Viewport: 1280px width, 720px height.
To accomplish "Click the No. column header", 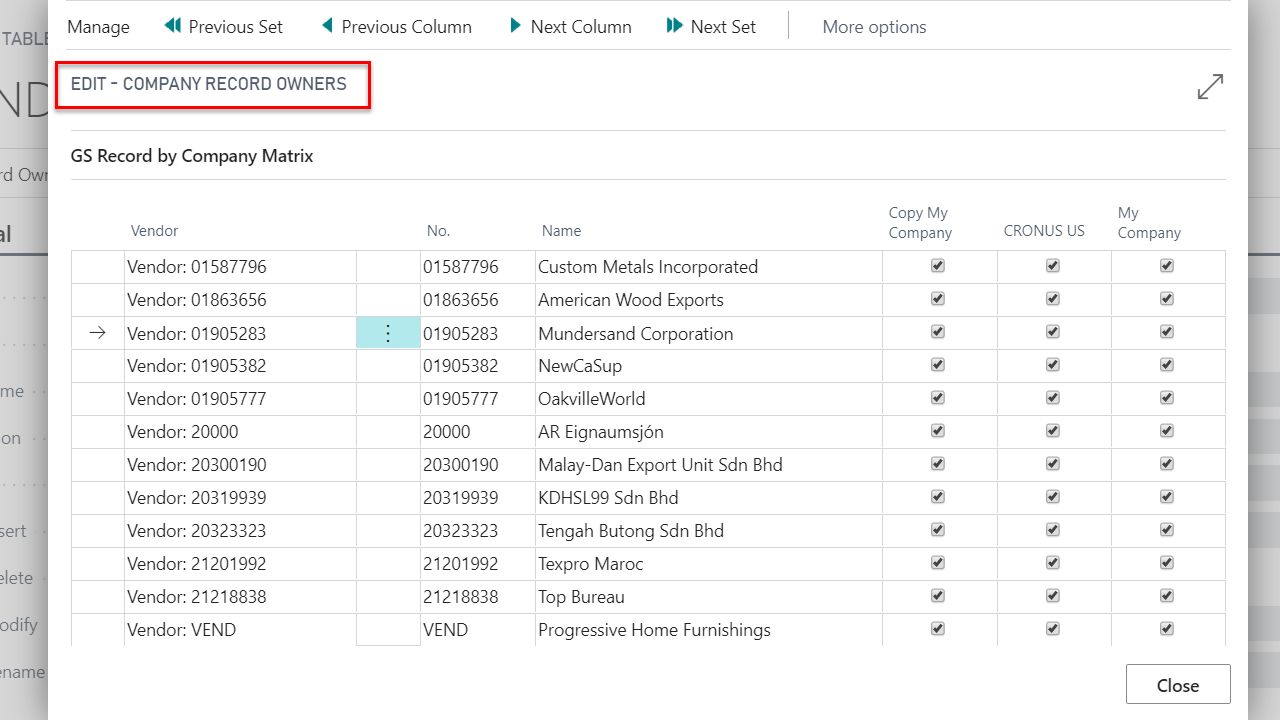I will click(x=438, y=231).
